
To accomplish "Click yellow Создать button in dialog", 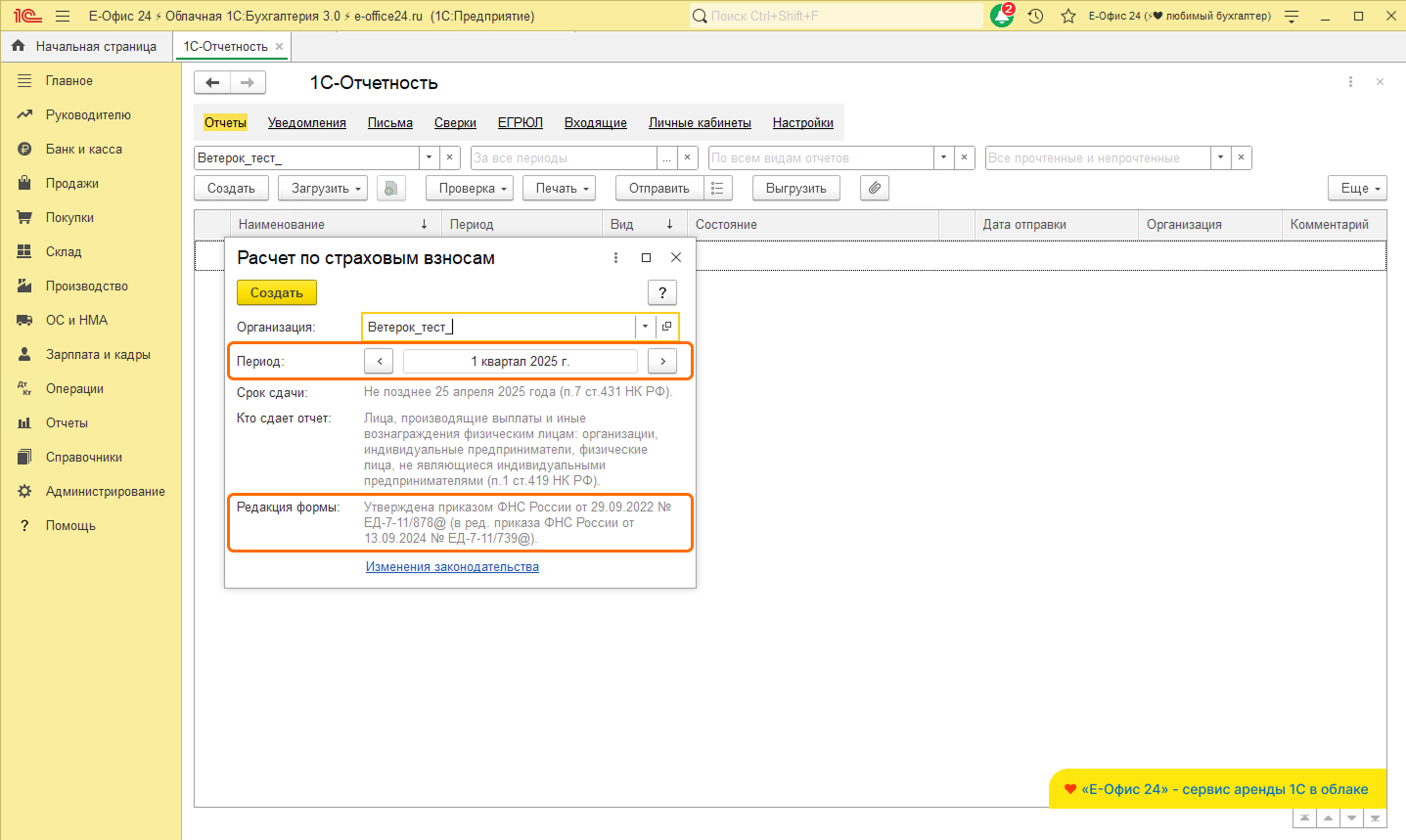I will tap(277, 292).
